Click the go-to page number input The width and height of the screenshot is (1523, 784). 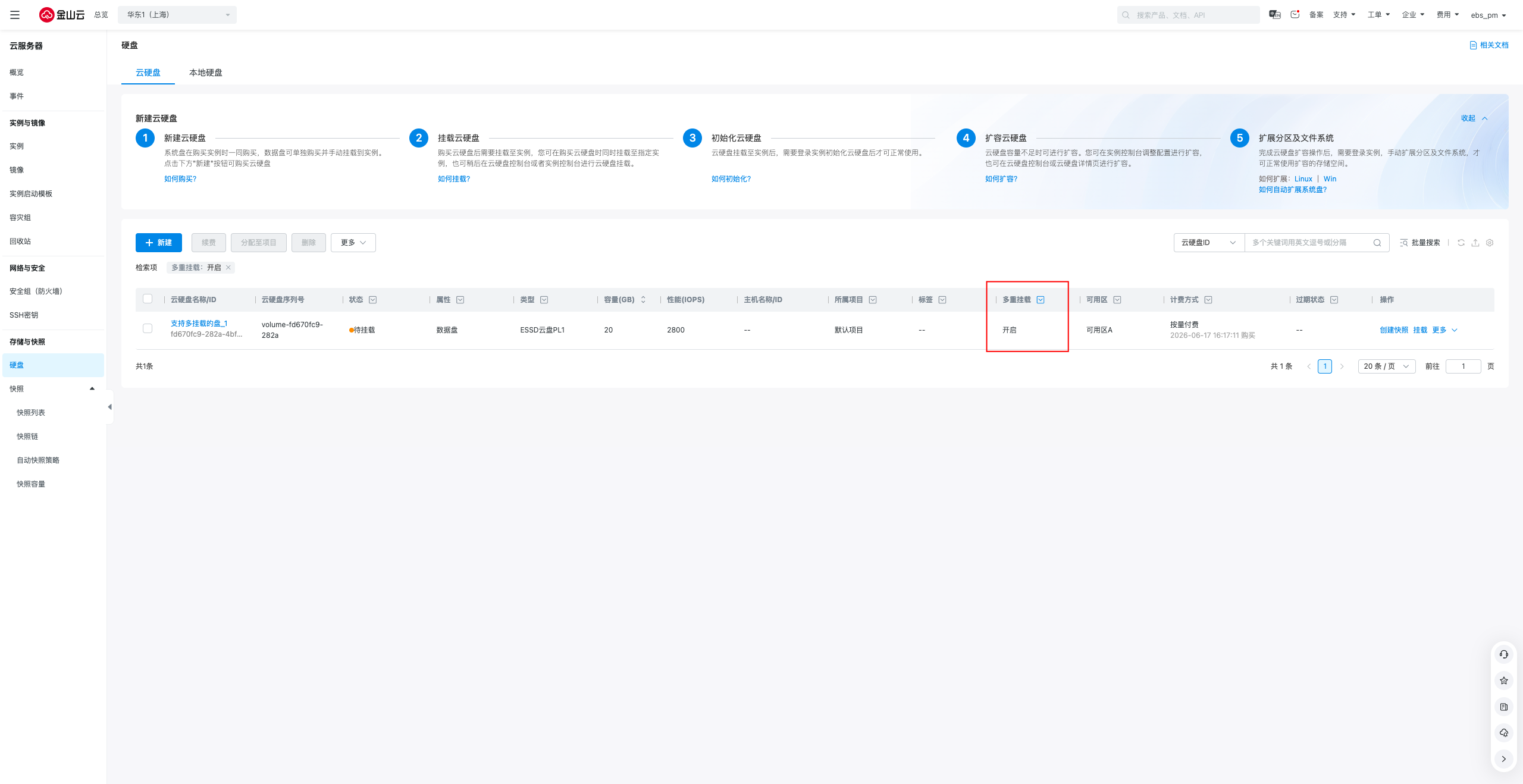click(x=1464, y=366)
